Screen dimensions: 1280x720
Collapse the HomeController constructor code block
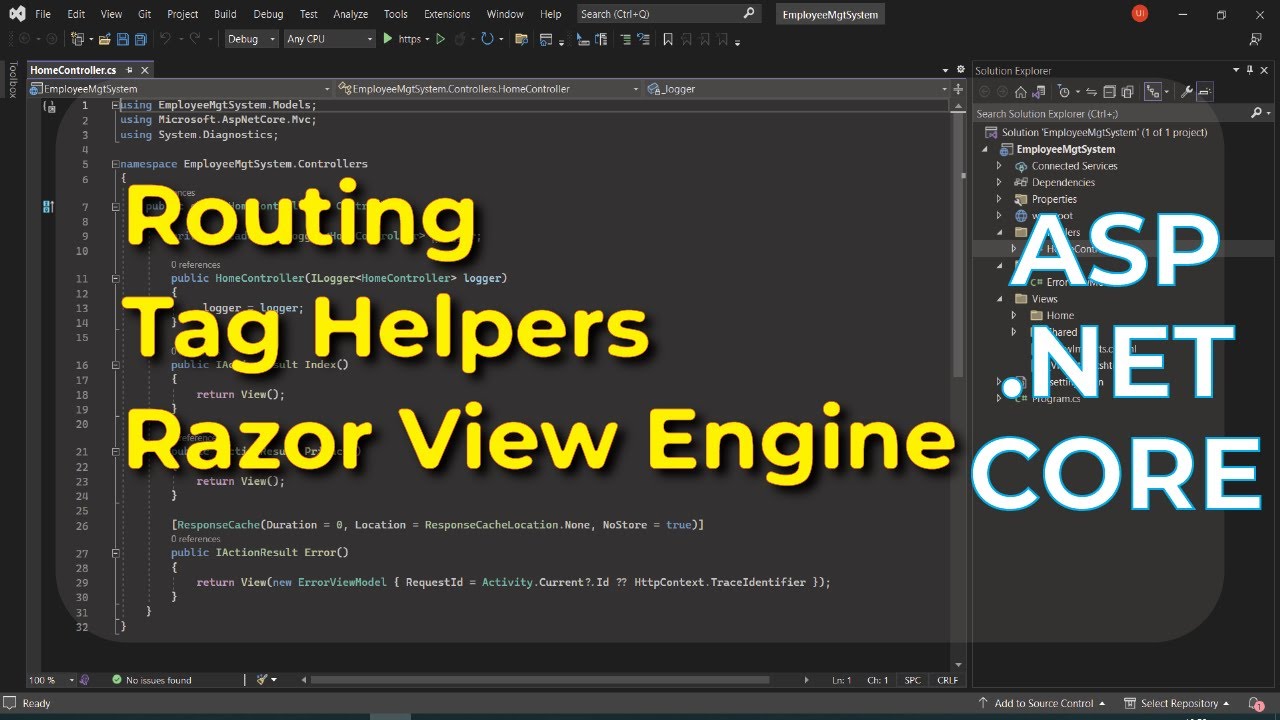click(117, 279)
